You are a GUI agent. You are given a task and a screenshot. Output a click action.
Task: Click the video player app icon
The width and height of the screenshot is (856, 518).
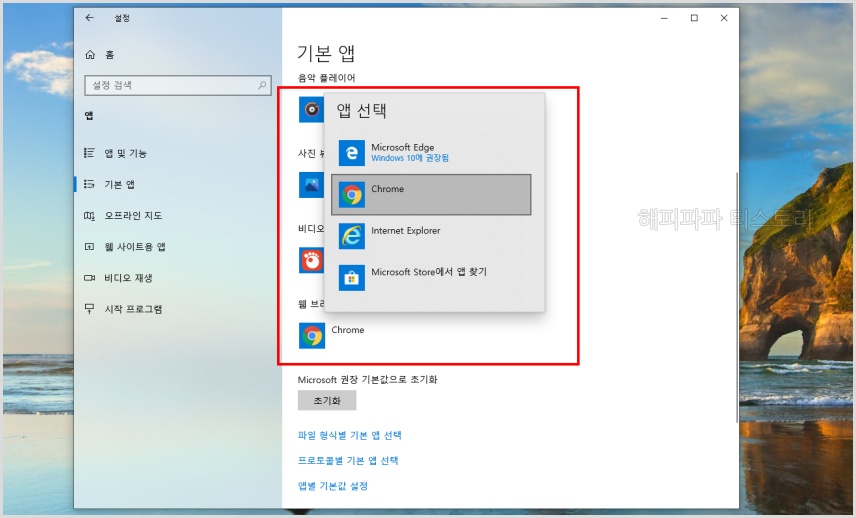point(311,260)
